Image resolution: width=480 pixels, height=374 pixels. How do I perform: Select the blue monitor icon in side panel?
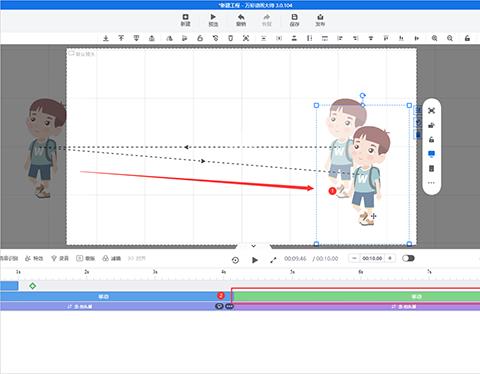[432, 154]
